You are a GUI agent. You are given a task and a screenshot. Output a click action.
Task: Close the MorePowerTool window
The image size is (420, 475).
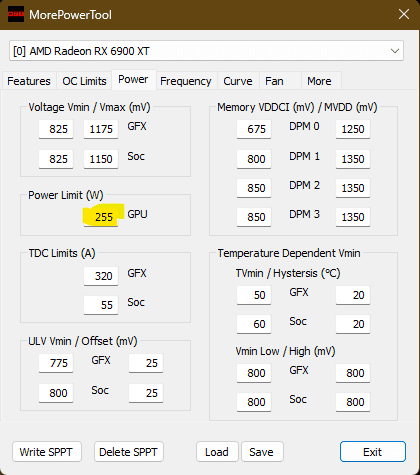point(404,14)
